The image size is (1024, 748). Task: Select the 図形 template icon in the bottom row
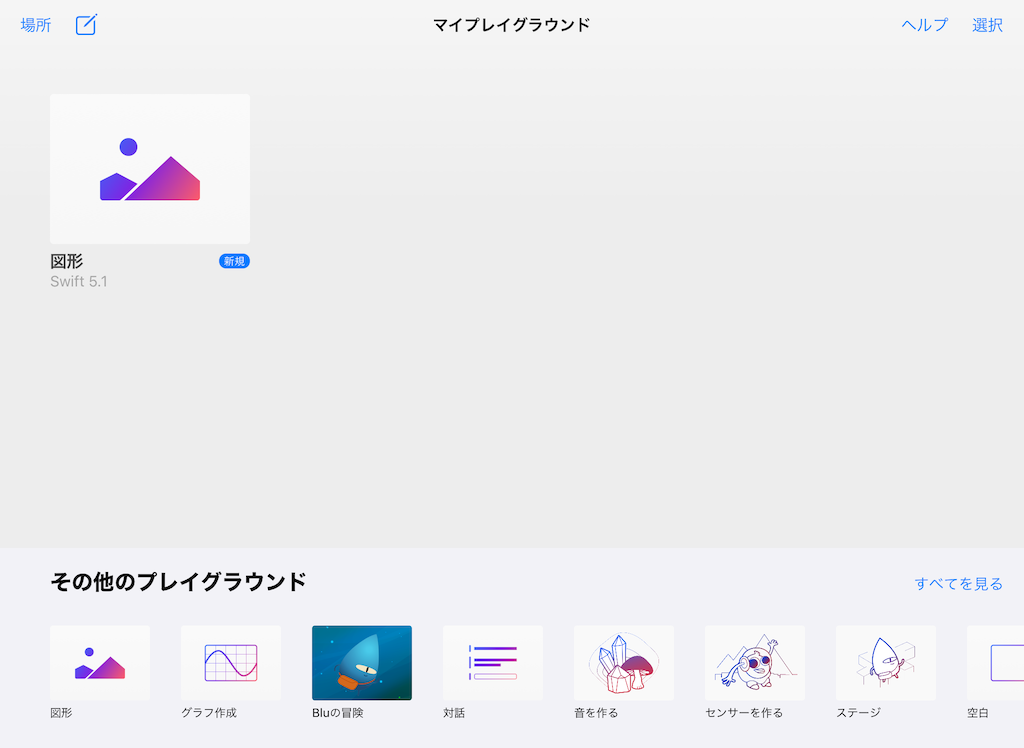point(100,662)
